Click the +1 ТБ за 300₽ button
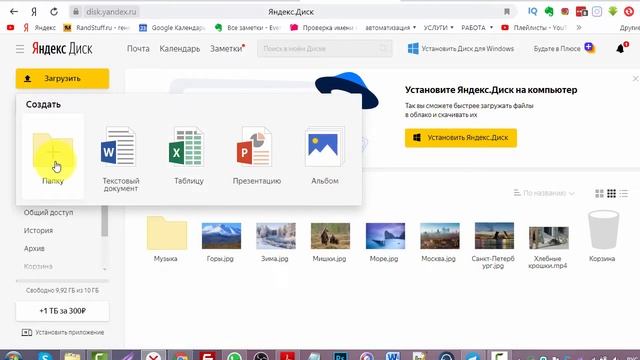The width and height of the screenshot is (640, 360). tap(62, 311)
